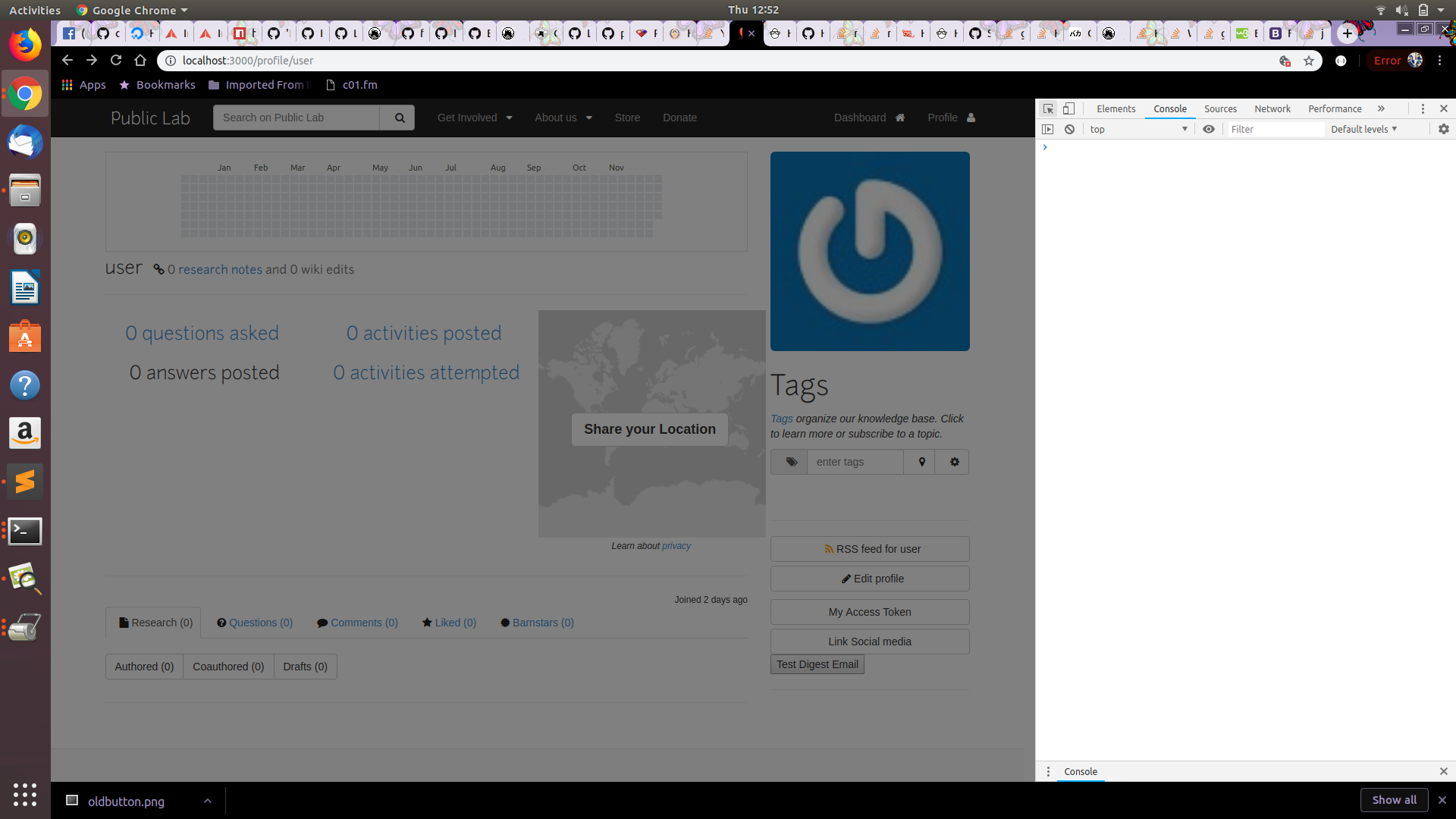The height and width of the screenshot is (819, 1456).
Task: Click the Share your Location button
Action: [649, 429]
